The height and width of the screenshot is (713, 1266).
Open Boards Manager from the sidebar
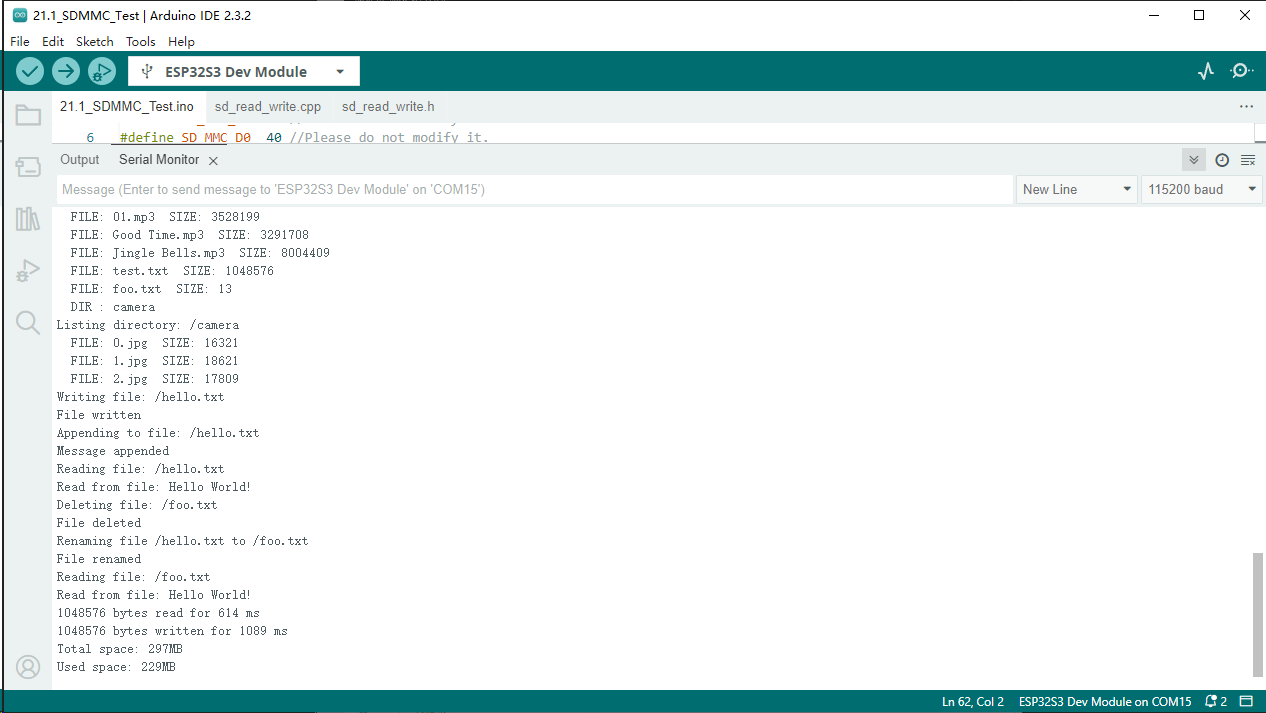coord(28,167)
